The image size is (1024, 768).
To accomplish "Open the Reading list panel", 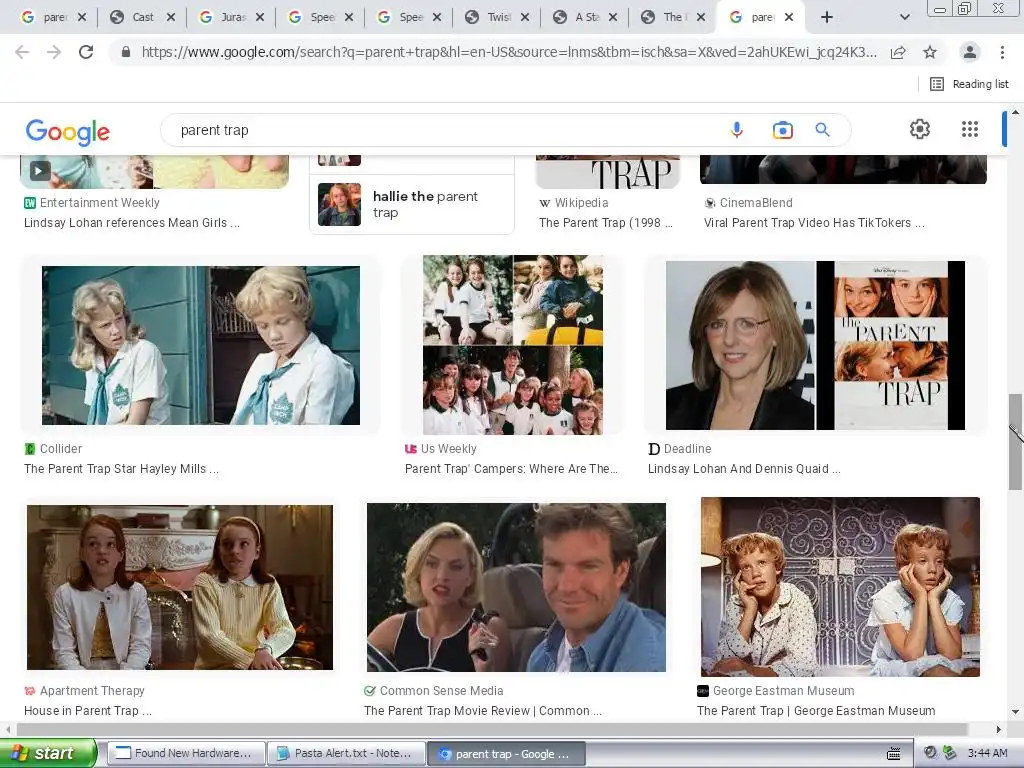I will [x=969, y=84].
